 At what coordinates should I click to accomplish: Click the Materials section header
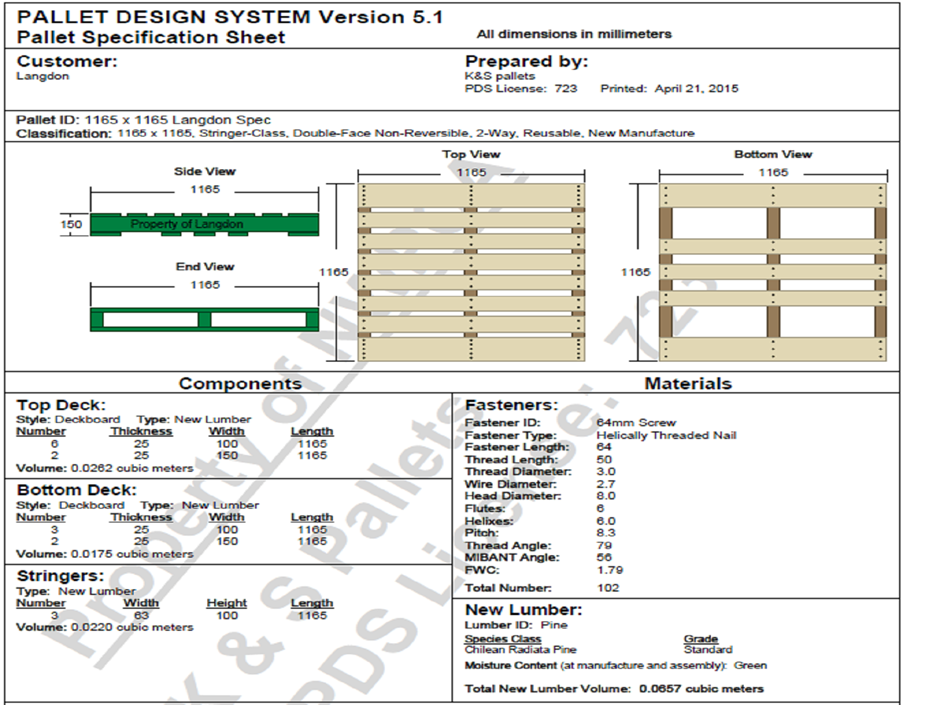687,384
